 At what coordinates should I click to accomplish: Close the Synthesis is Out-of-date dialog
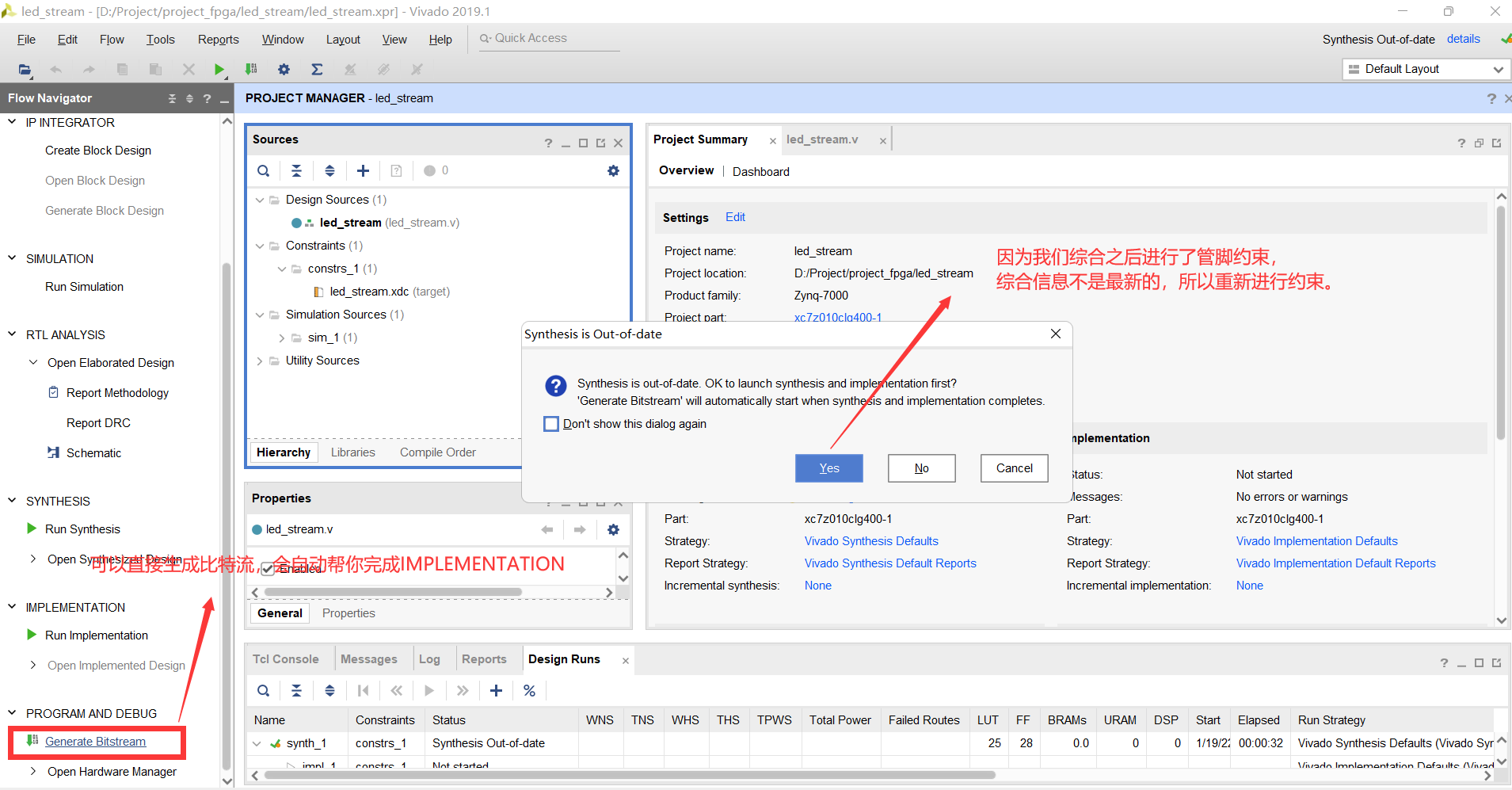[x=1055, y=334]
